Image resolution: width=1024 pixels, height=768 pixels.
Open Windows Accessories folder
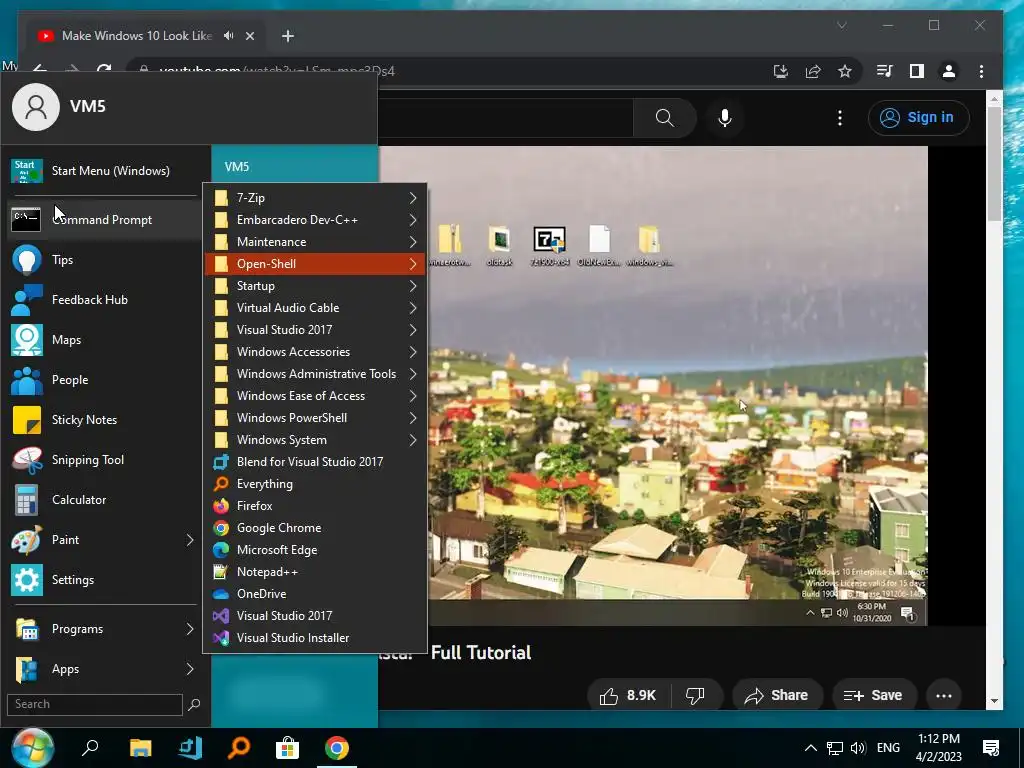point(315,352)
